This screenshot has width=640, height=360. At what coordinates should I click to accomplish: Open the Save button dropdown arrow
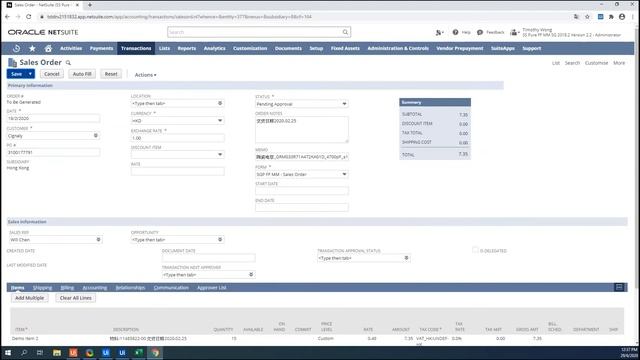30,74
